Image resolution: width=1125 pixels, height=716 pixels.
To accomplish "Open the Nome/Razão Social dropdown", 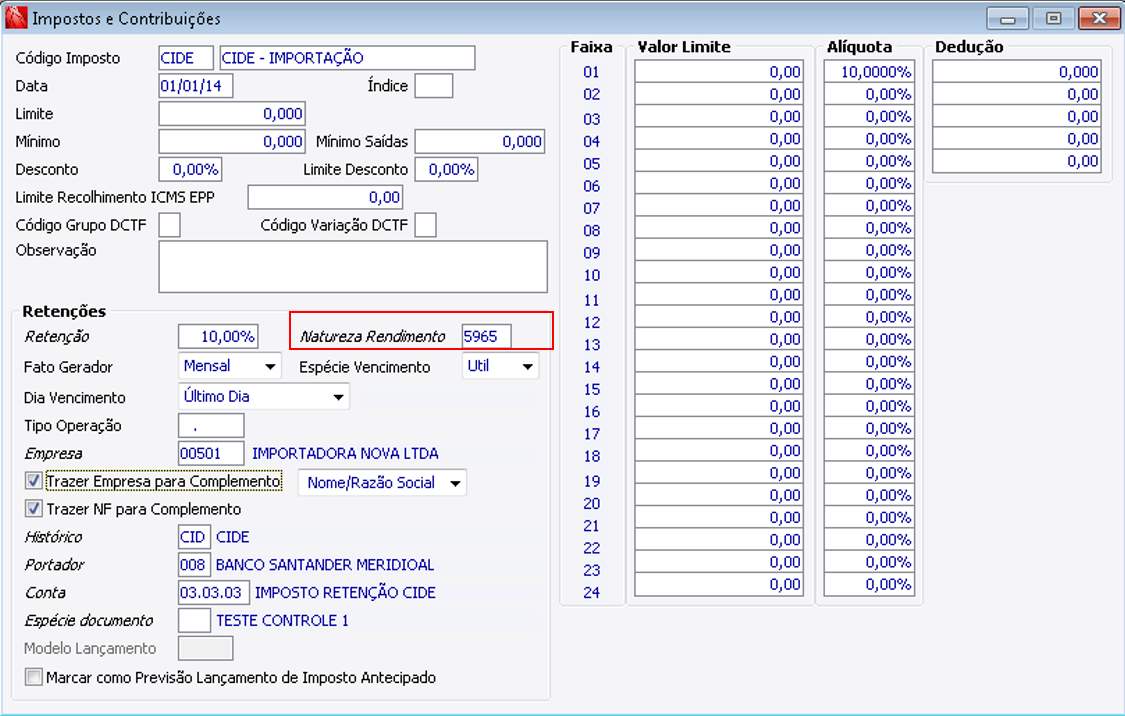I will pos(382,482).
